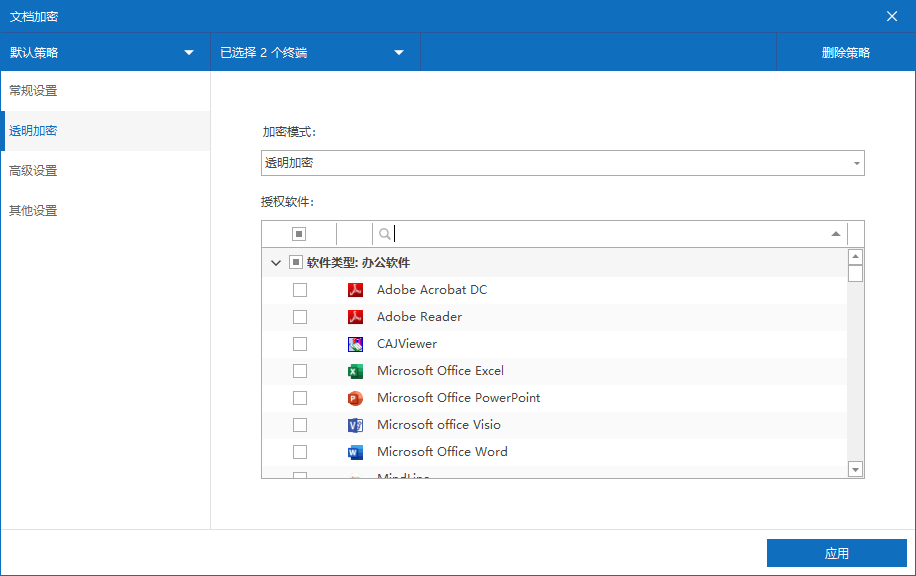Open the 高级设置 section

[33, 171]
